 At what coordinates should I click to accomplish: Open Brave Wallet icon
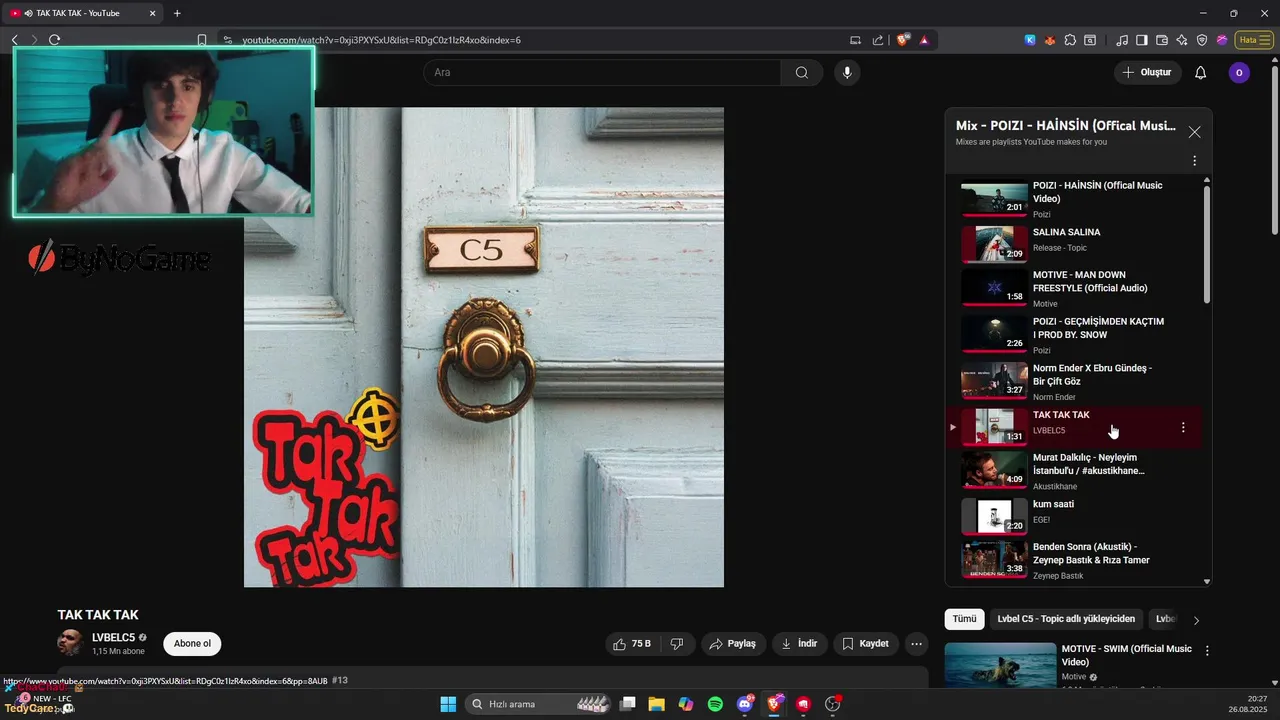1162,40
